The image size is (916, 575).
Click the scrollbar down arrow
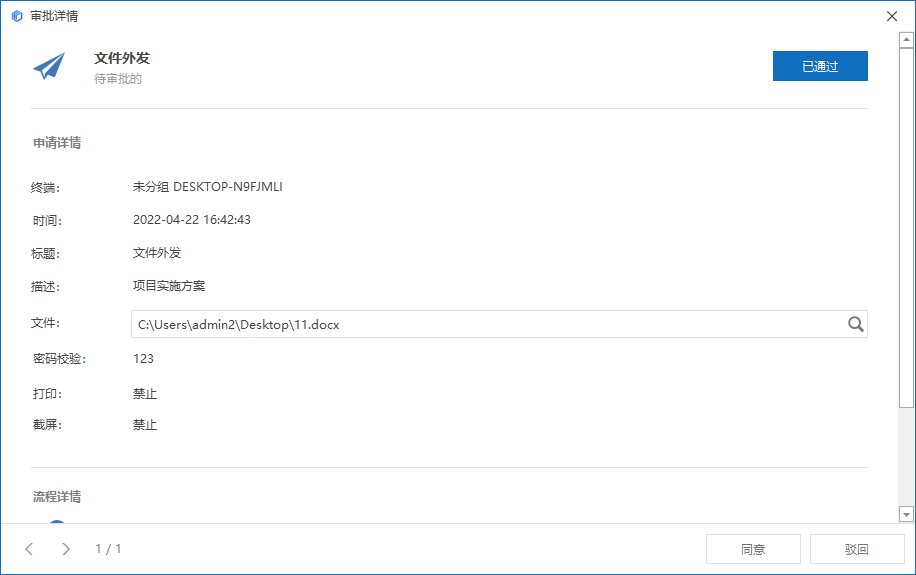click(x=906, y=514)
